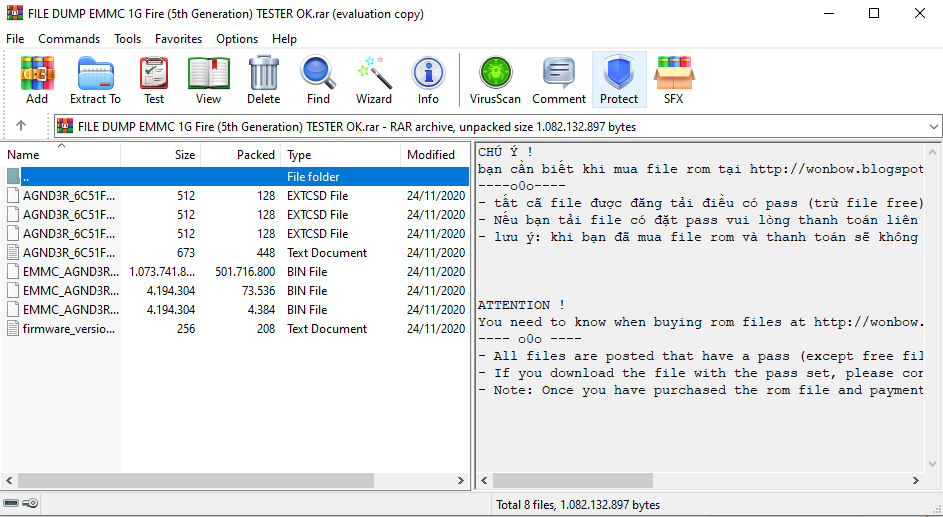Screen dimensions: 943x517
Task: Click the icon of the 501.716.800 packed BIN file
Action: (x=13, y=271)
